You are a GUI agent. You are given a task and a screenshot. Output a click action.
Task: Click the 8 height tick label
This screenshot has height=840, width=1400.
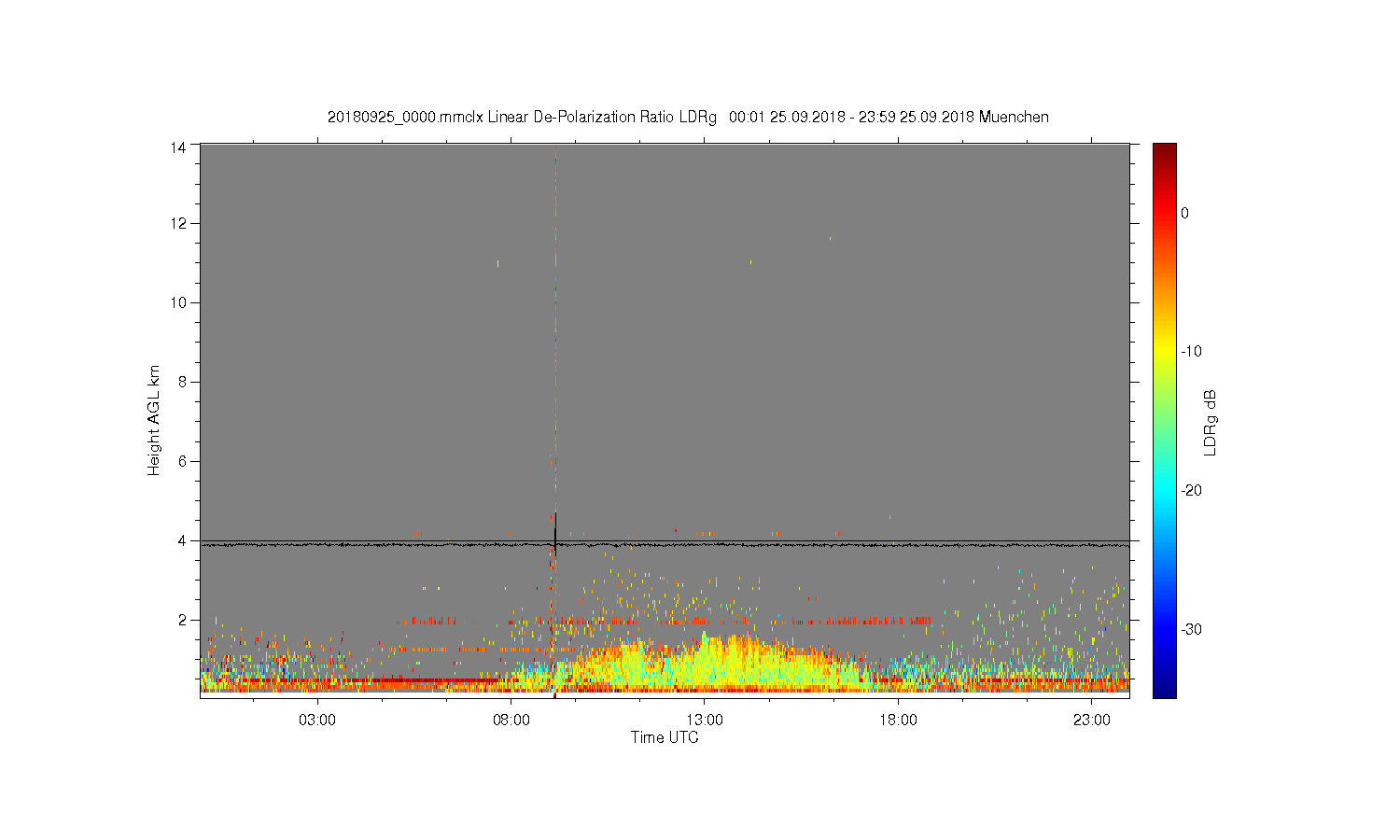pos(182,382)
